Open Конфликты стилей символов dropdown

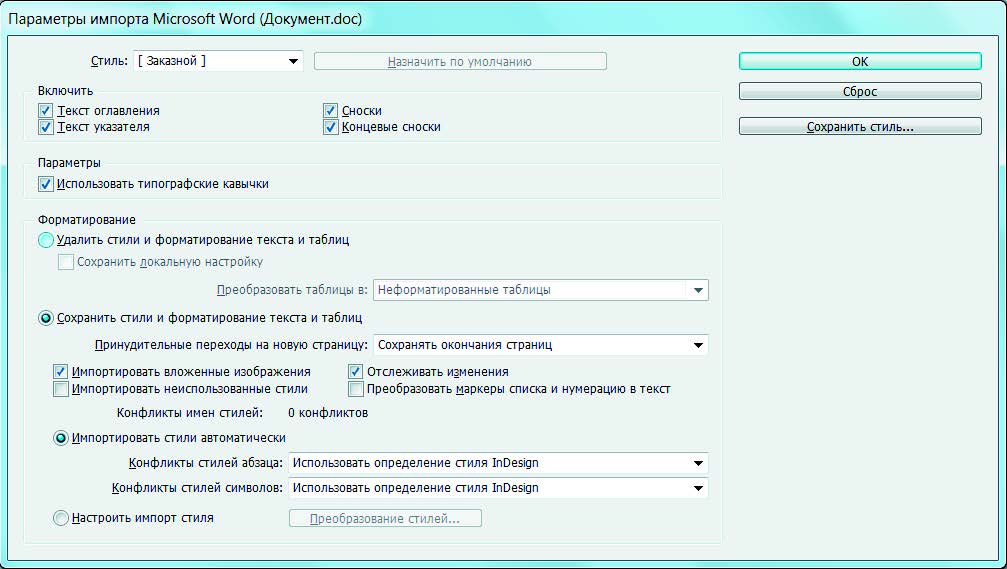click(498, 488)
